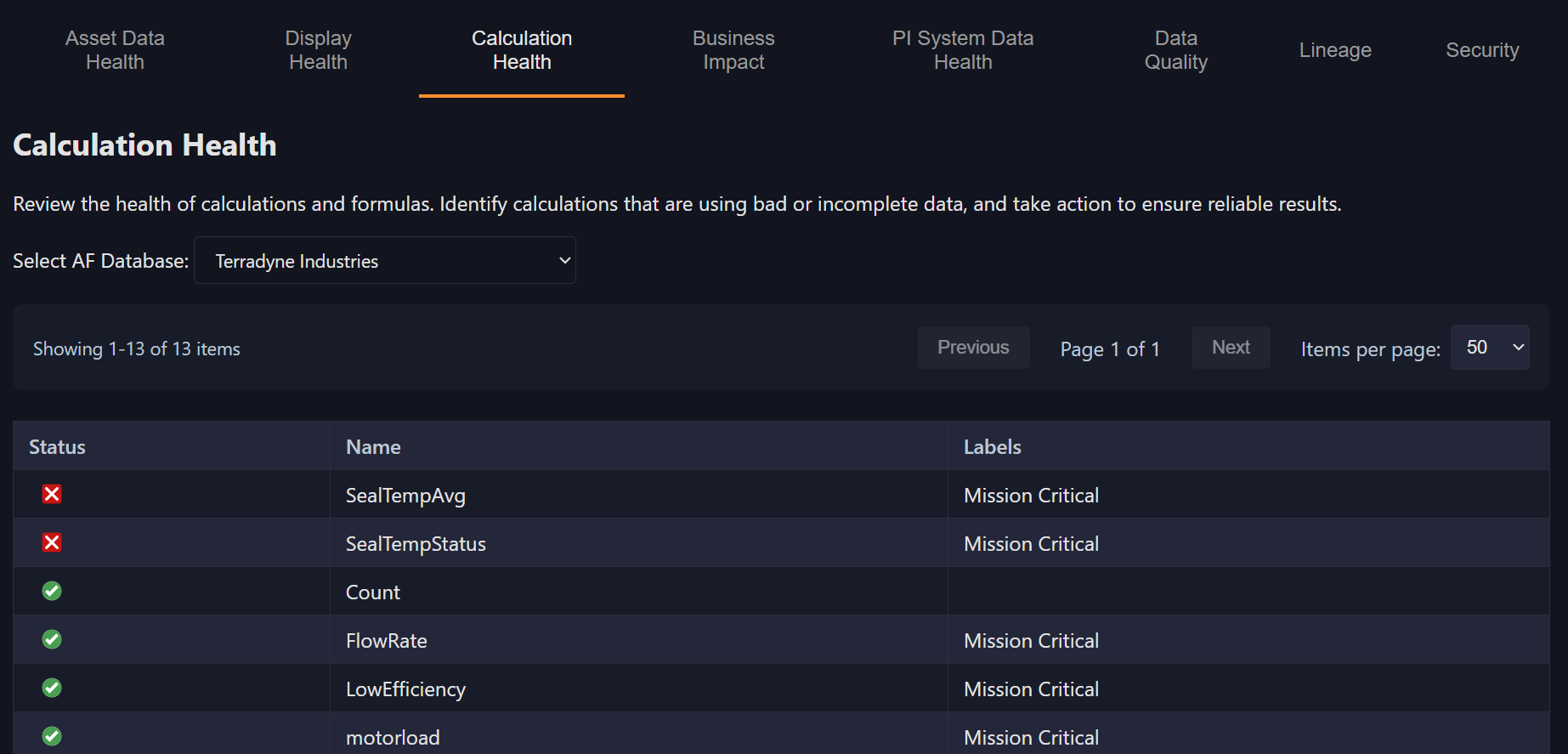This screenshot has width=1568, height=754.
Task: Click the red error icon for SealTempStatus
Action: [52, 542]
